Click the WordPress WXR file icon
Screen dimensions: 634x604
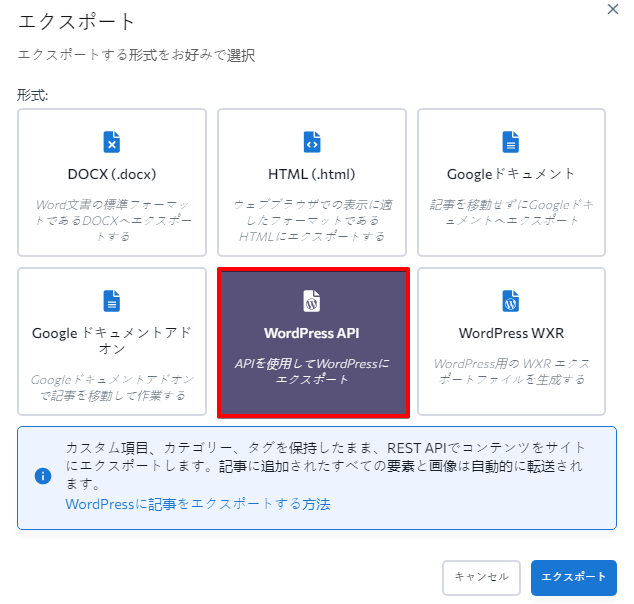[x=511, y=301]
